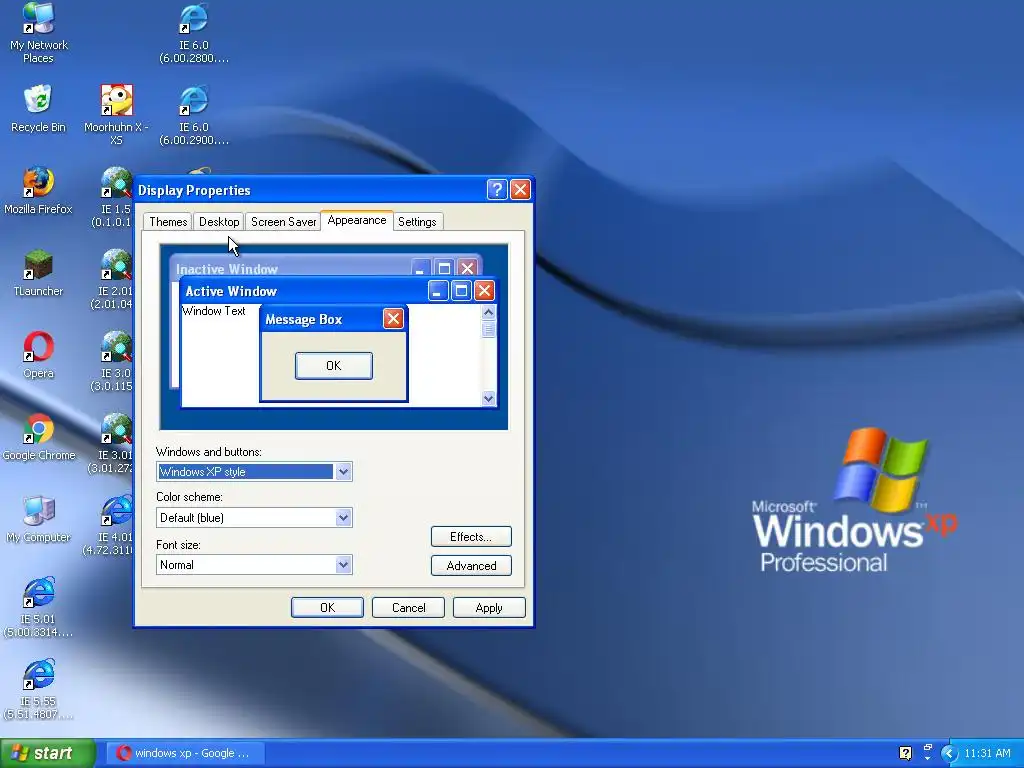Select the IE 5.55 desktop shortcut
This screenshot has height=768, width=1024.
click(x=39, y=690)
